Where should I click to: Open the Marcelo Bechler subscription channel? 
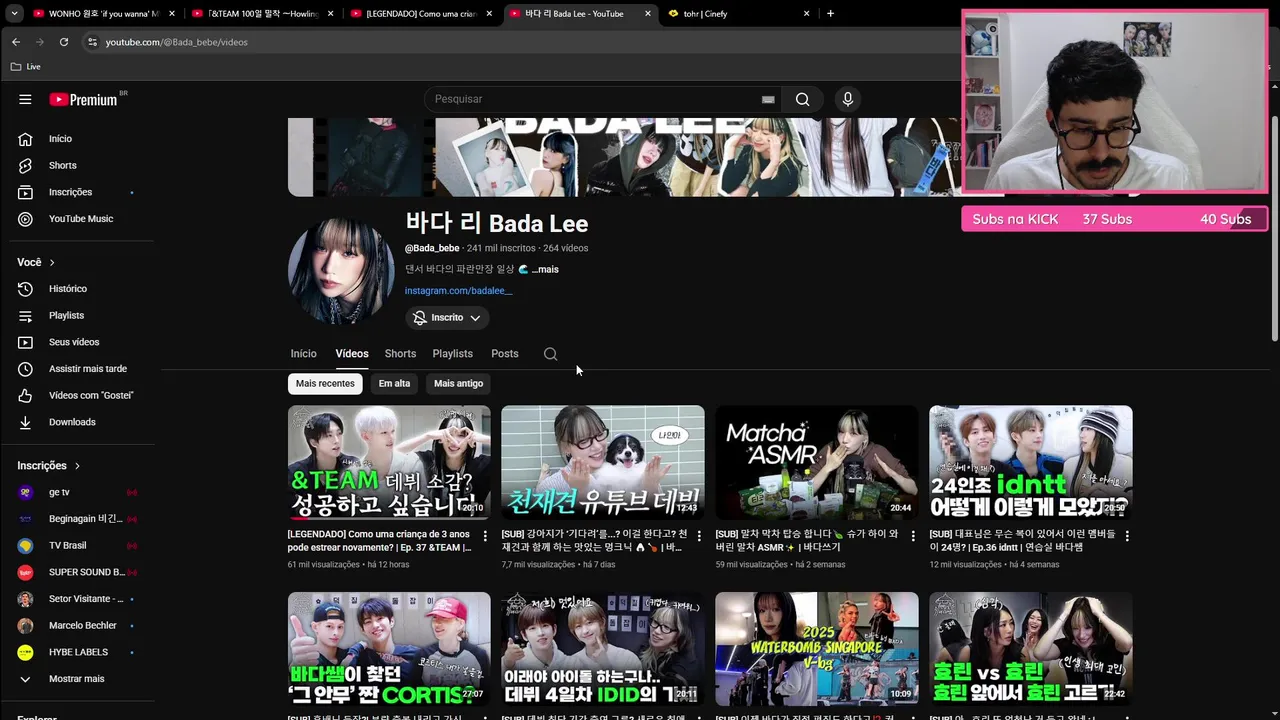tap(77, 625)
